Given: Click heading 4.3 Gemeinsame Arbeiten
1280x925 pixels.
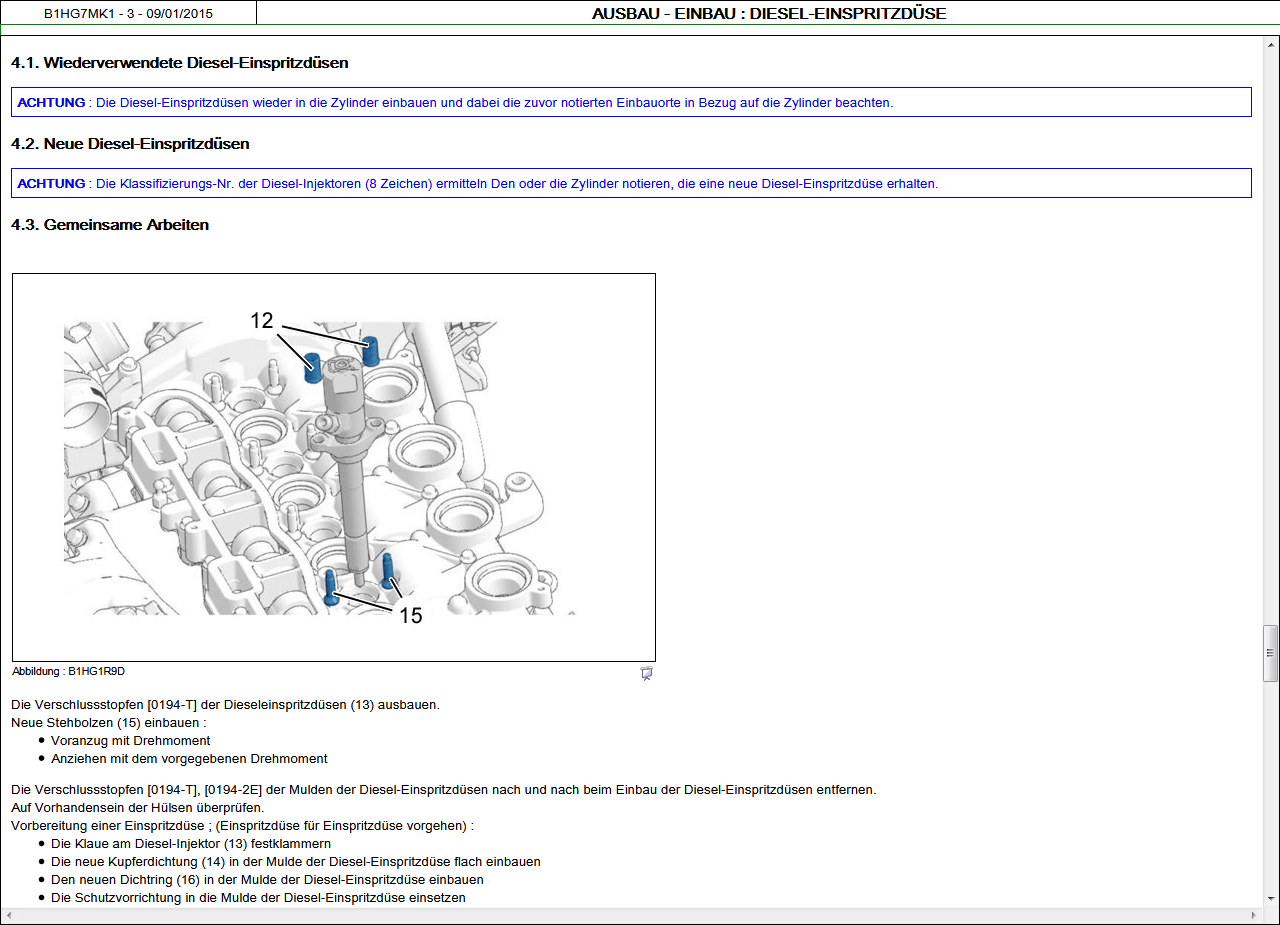Looking at the screenshot, I should click(x=110, y=225).
